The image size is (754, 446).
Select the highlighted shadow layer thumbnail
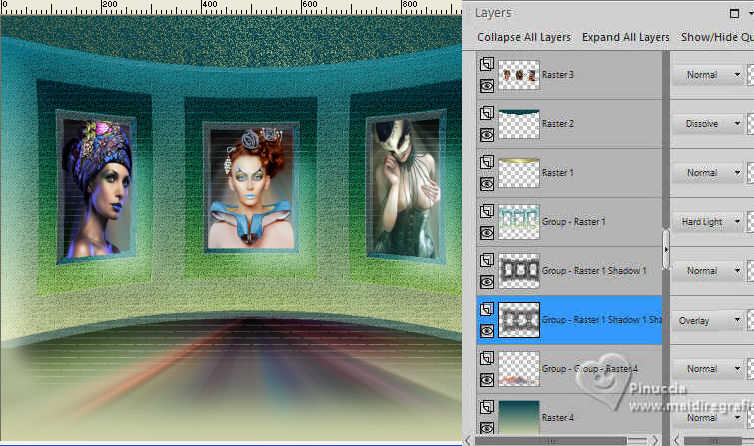coord(519,320)
